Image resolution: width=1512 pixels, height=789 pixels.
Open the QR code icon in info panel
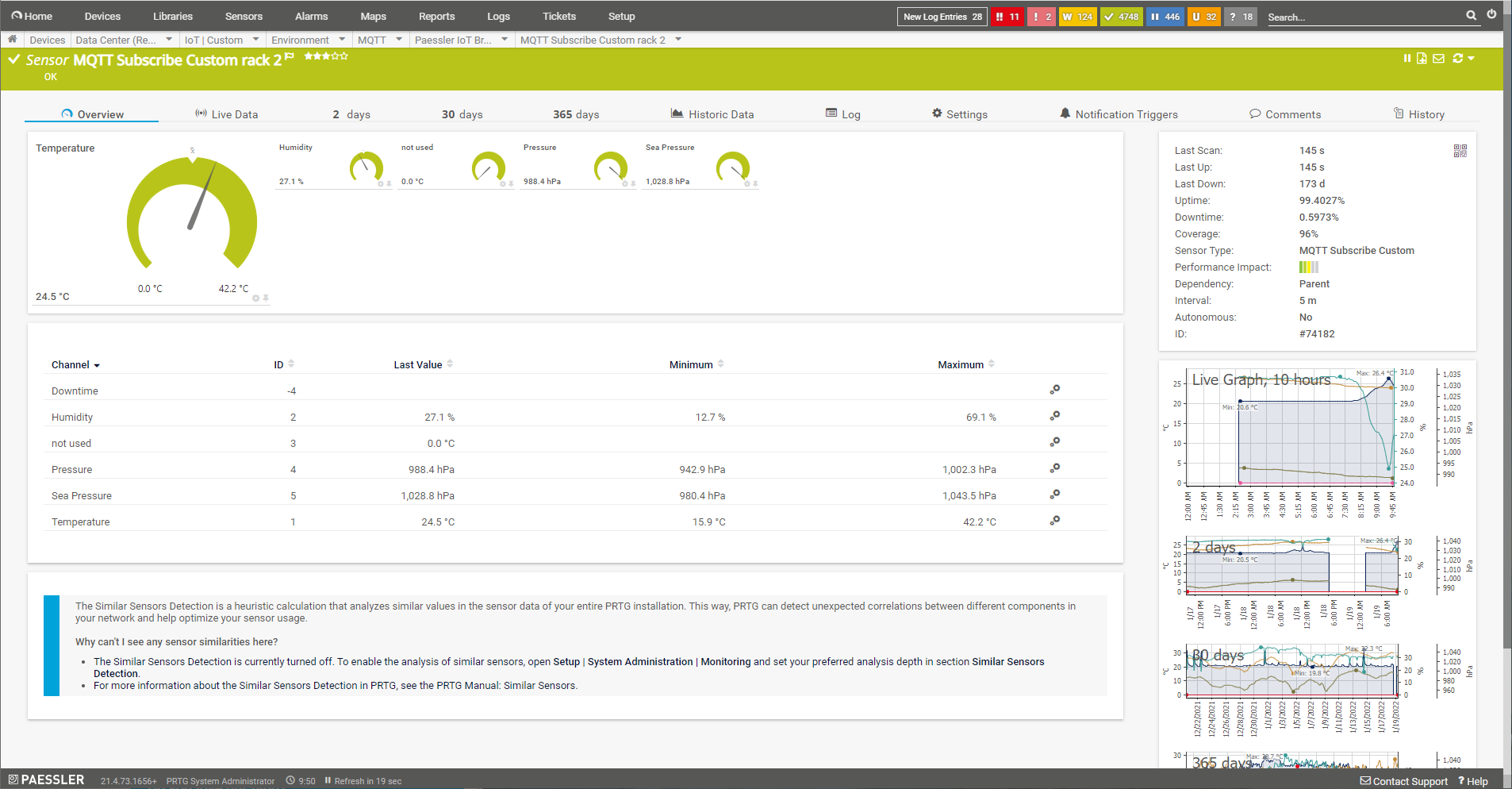(1460, 151)
